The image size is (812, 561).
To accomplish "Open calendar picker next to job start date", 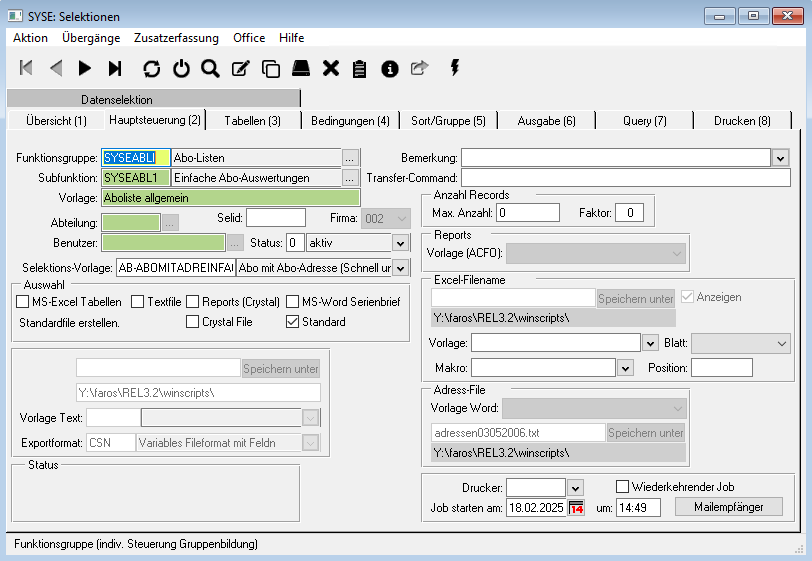I will coord(576,508).
